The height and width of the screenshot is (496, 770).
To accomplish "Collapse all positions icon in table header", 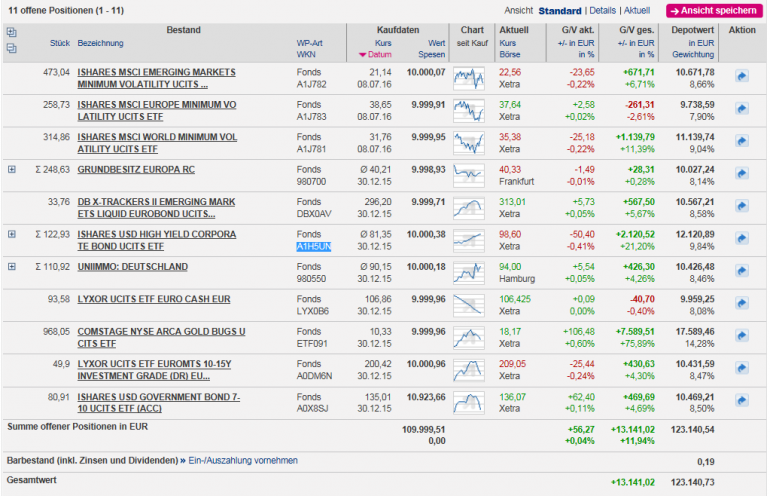I will [x=11, y=47].
